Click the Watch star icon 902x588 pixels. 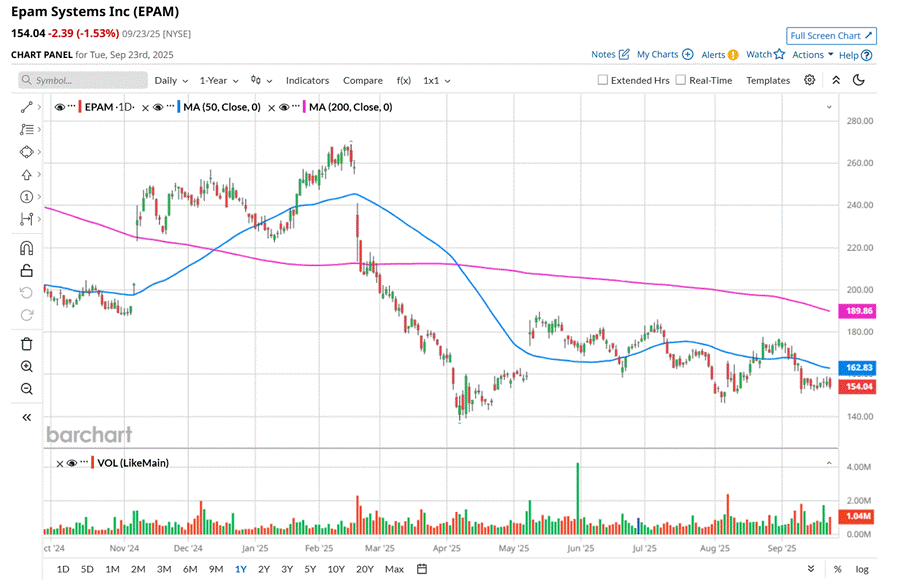point(779,54)
